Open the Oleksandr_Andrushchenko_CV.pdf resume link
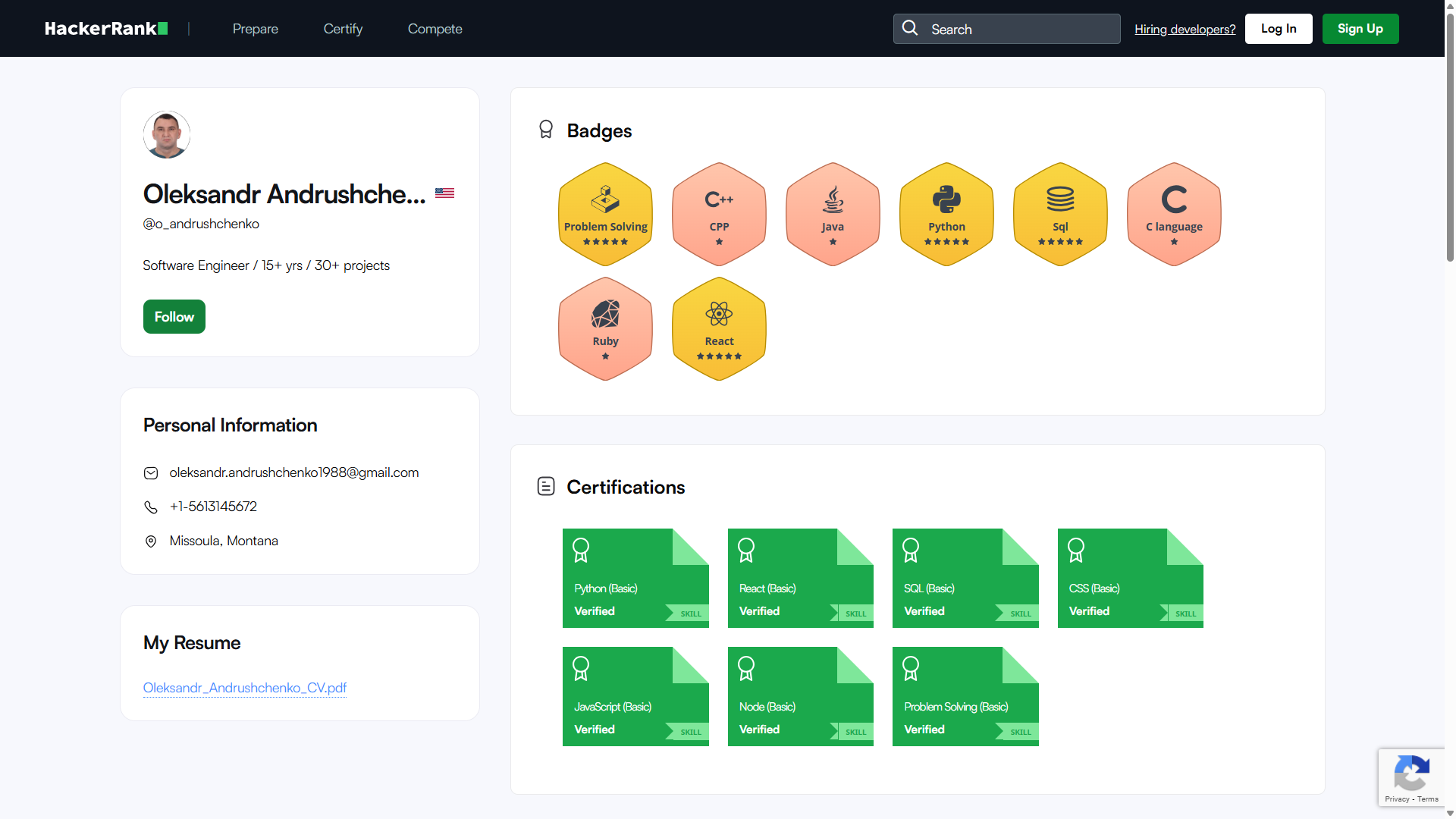This screenshot has height=819, width=1456. point(244,688)
